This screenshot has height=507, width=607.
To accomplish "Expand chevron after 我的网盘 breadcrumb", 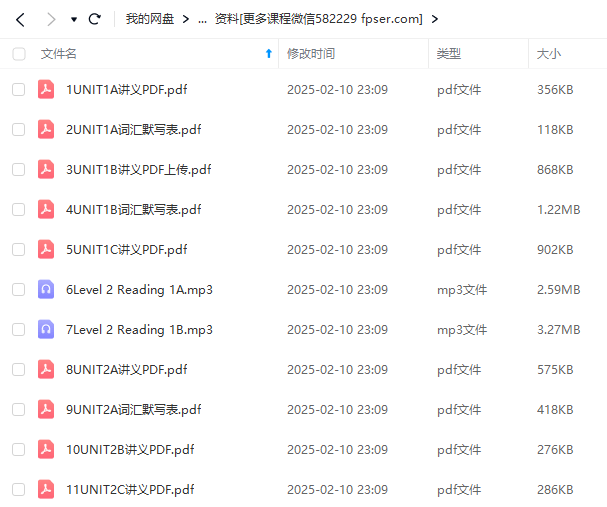I will (x=186, y=19).
